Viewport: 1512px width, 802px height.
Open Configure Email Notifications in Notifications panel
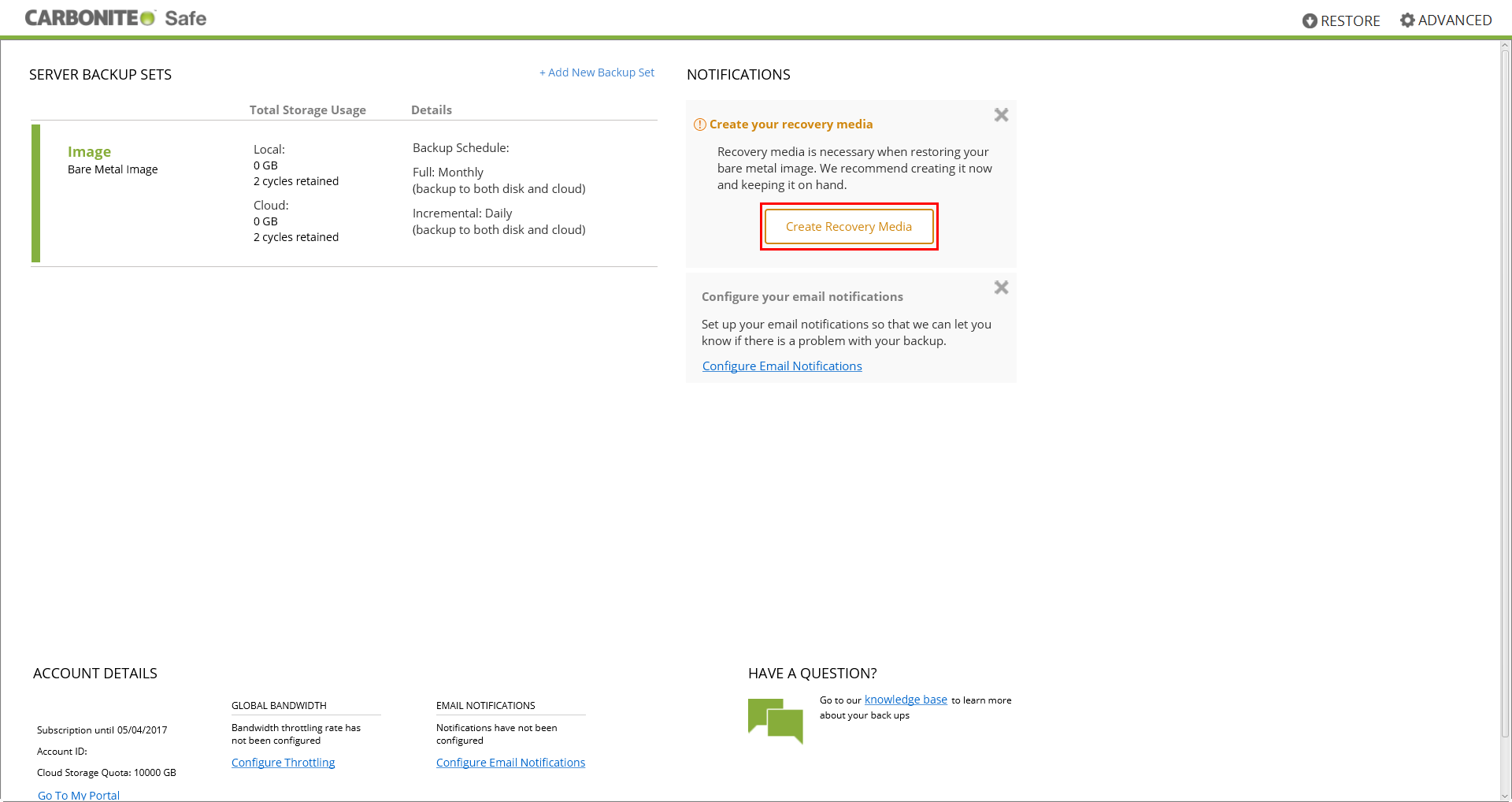pos(781,366)
